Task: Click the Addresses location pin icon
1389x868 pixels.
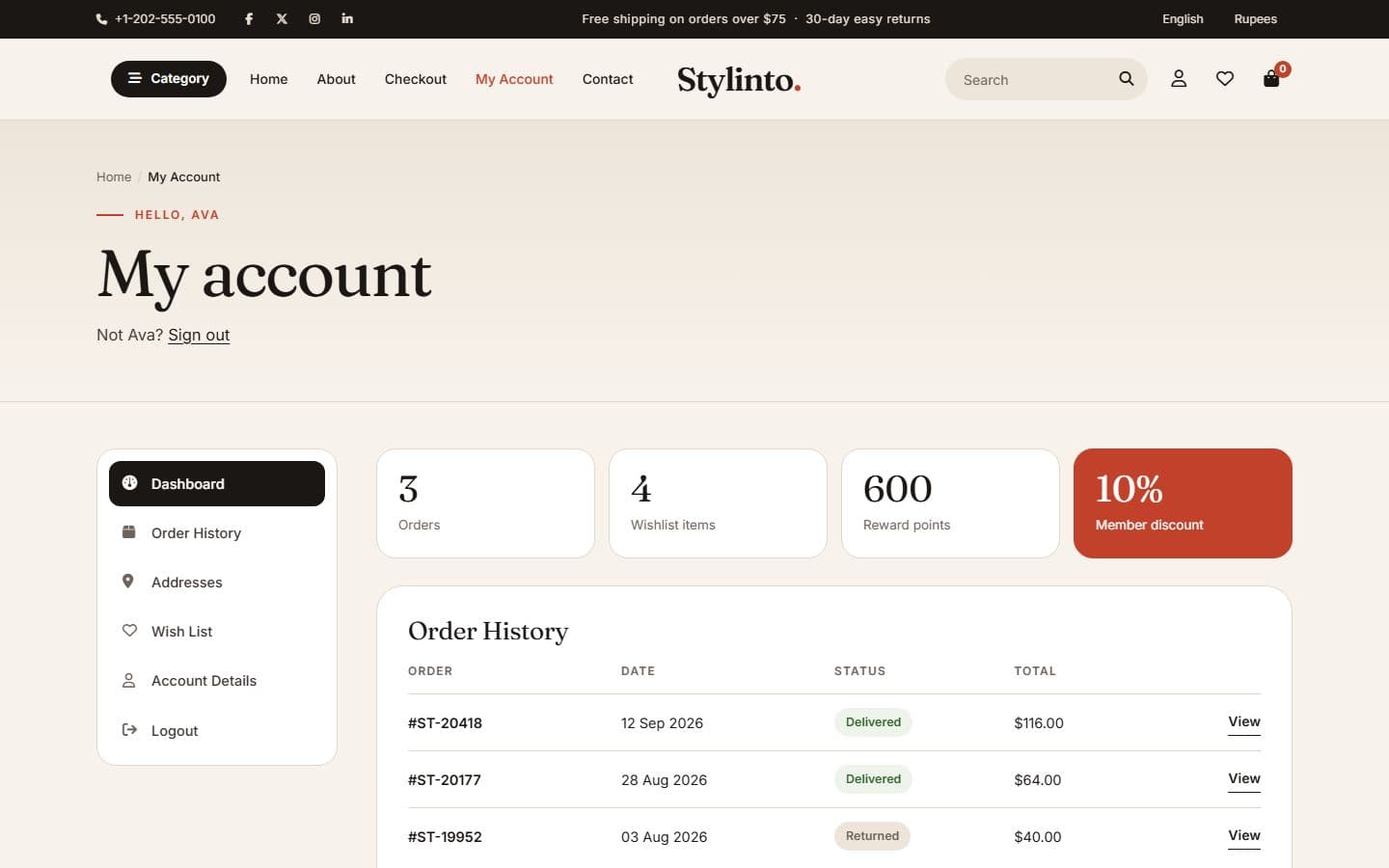Action: click(x=128, y=582)
